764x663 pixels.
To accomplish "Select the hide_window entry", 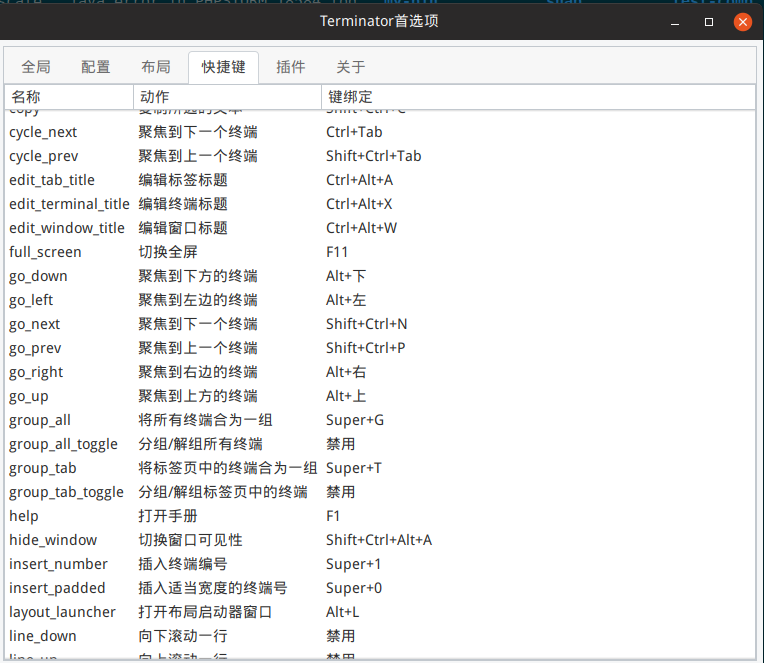I will pos(53,540).
